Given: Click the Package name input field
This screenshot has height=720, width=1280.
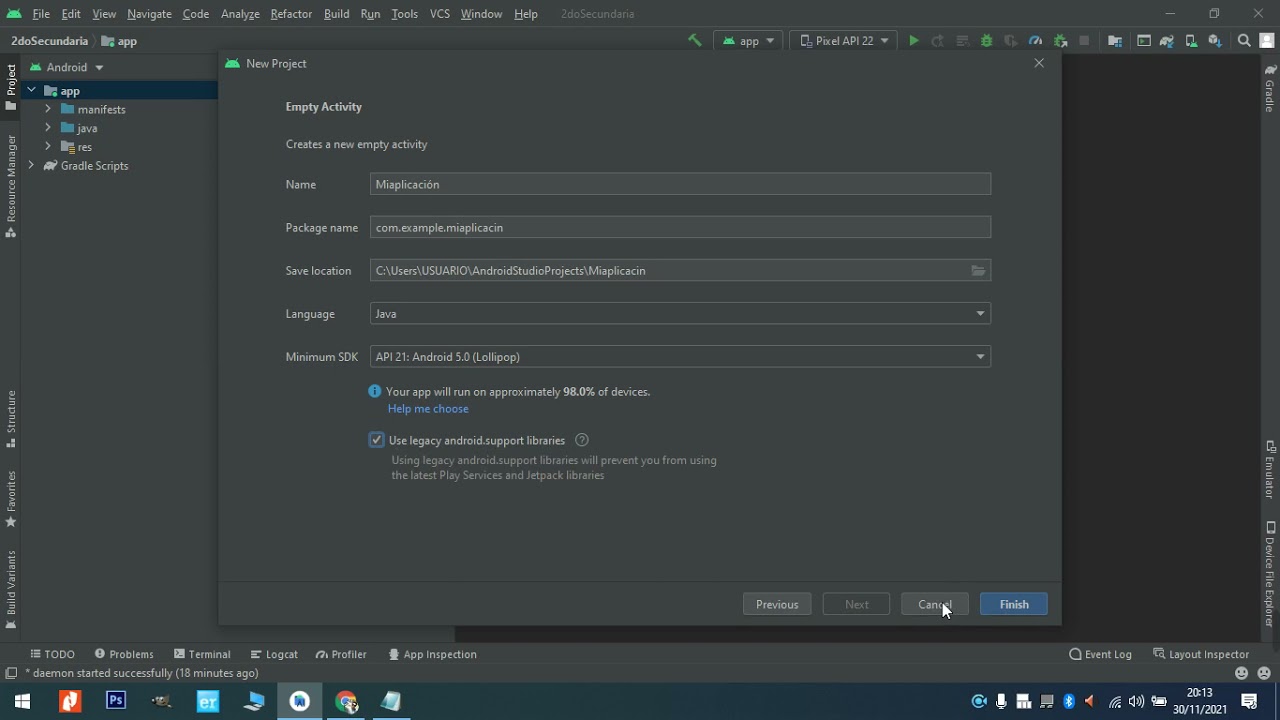Looking at the screenshot, I should point(680,228).
